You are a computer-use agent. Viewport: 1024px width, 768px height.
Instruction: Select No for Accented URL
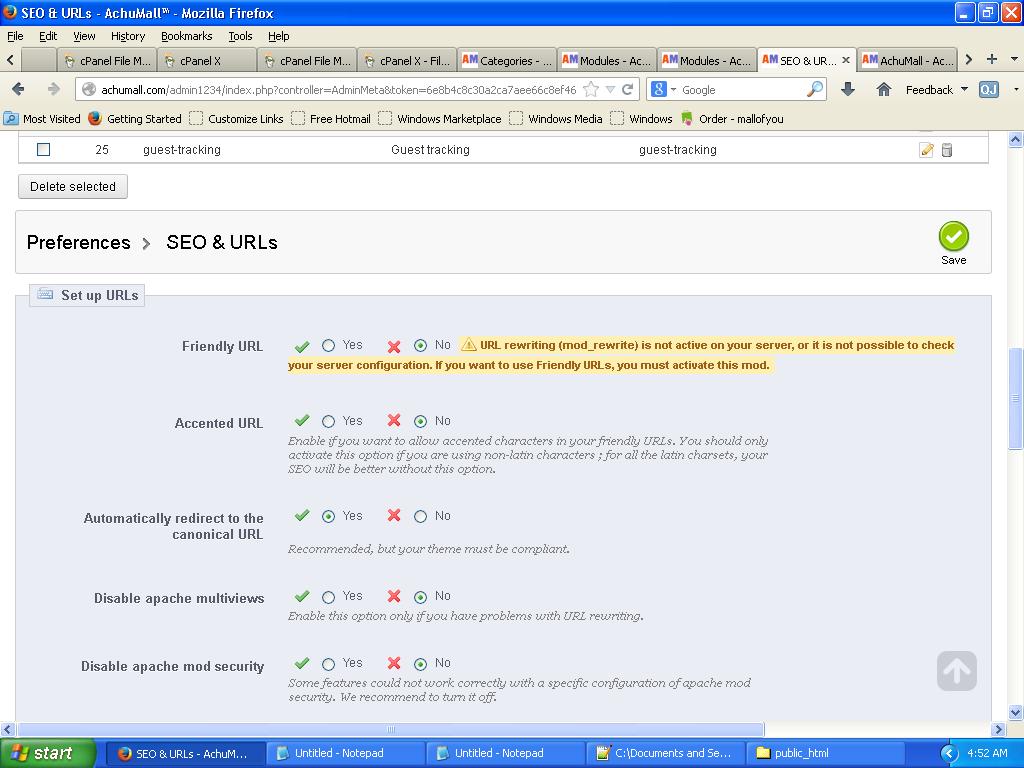421,421
